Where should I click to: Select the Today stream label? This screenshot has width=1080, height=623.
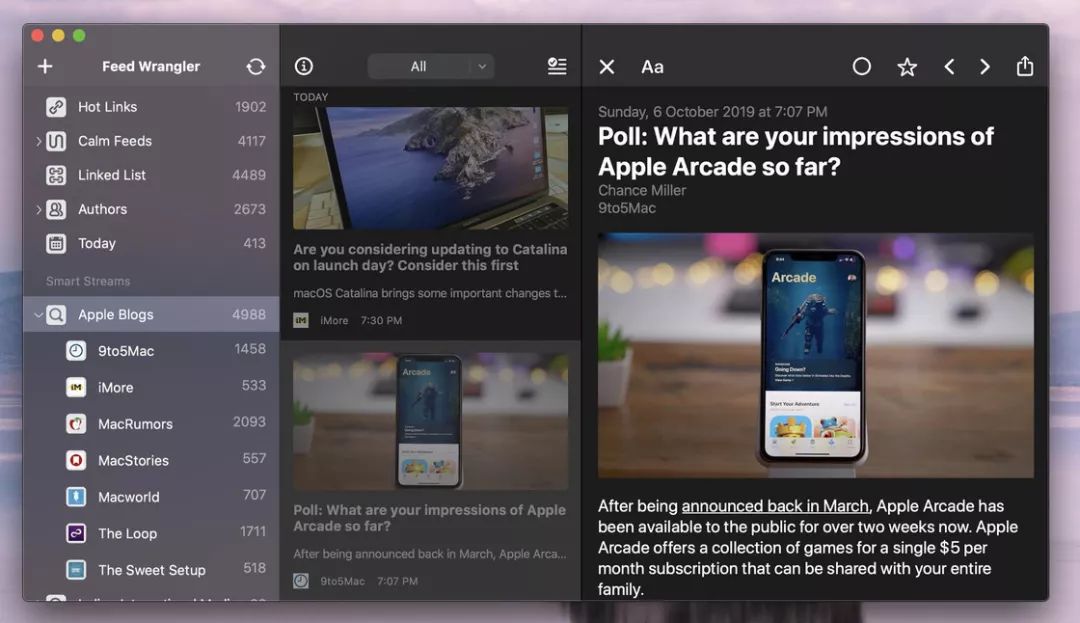tap(96, 243)
